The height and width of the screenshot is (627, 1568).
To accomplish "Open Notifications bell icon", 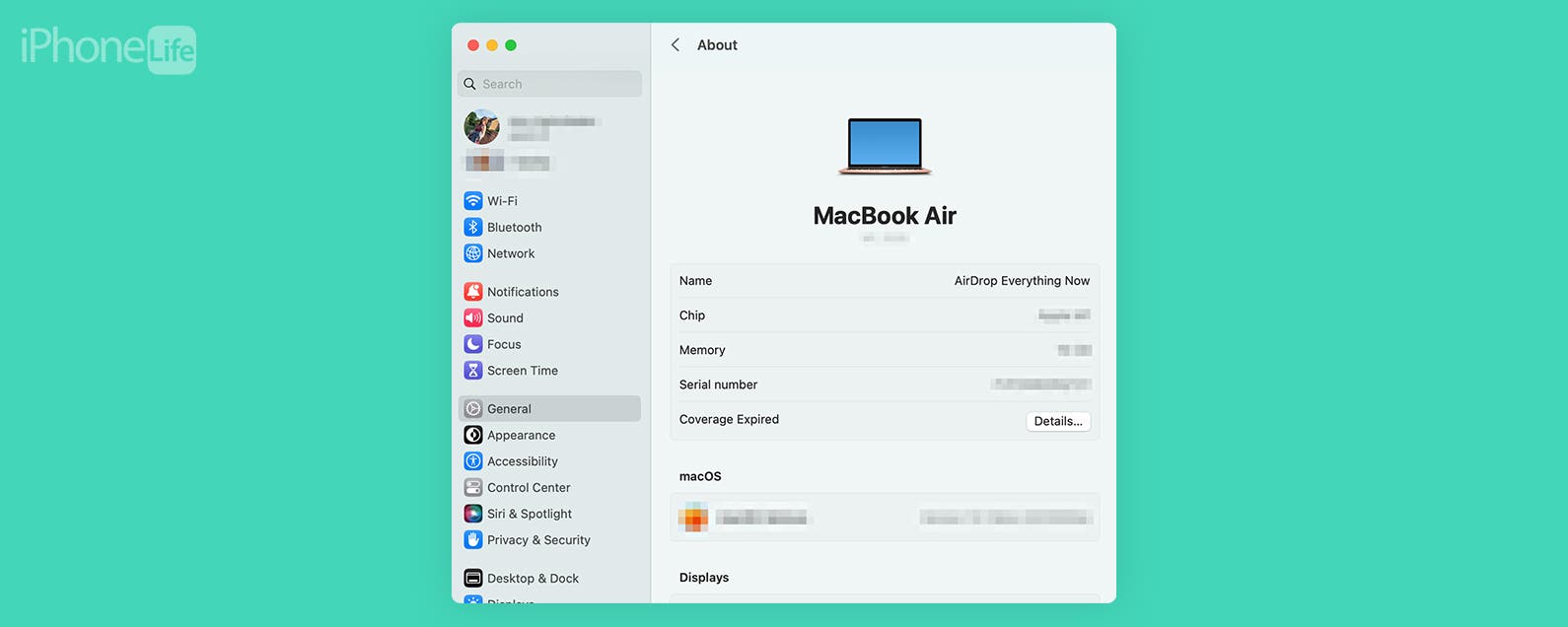I will [473, 292].
